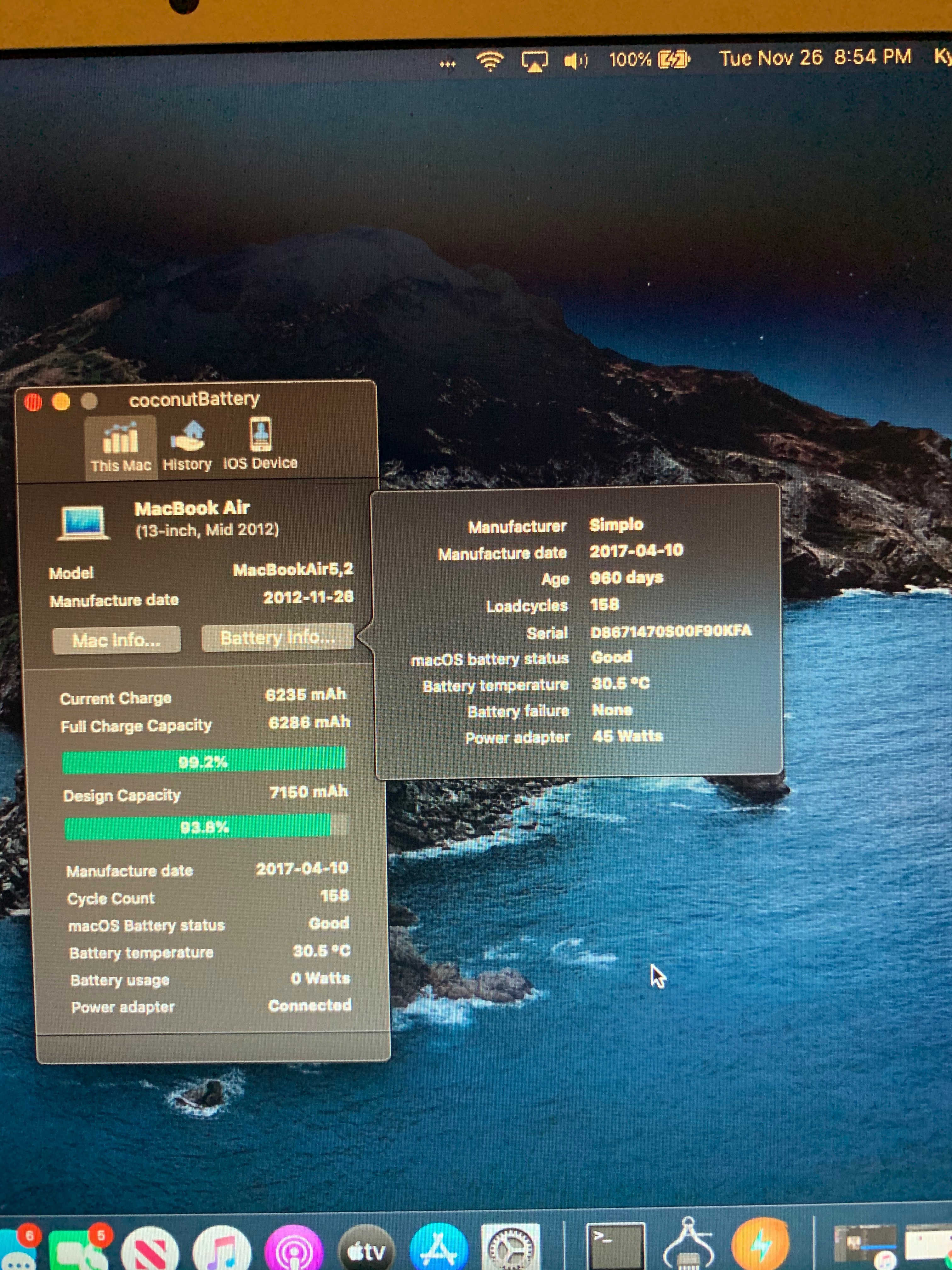
Task: Open Terminal from the Dock
Action: click(615, 1247)
